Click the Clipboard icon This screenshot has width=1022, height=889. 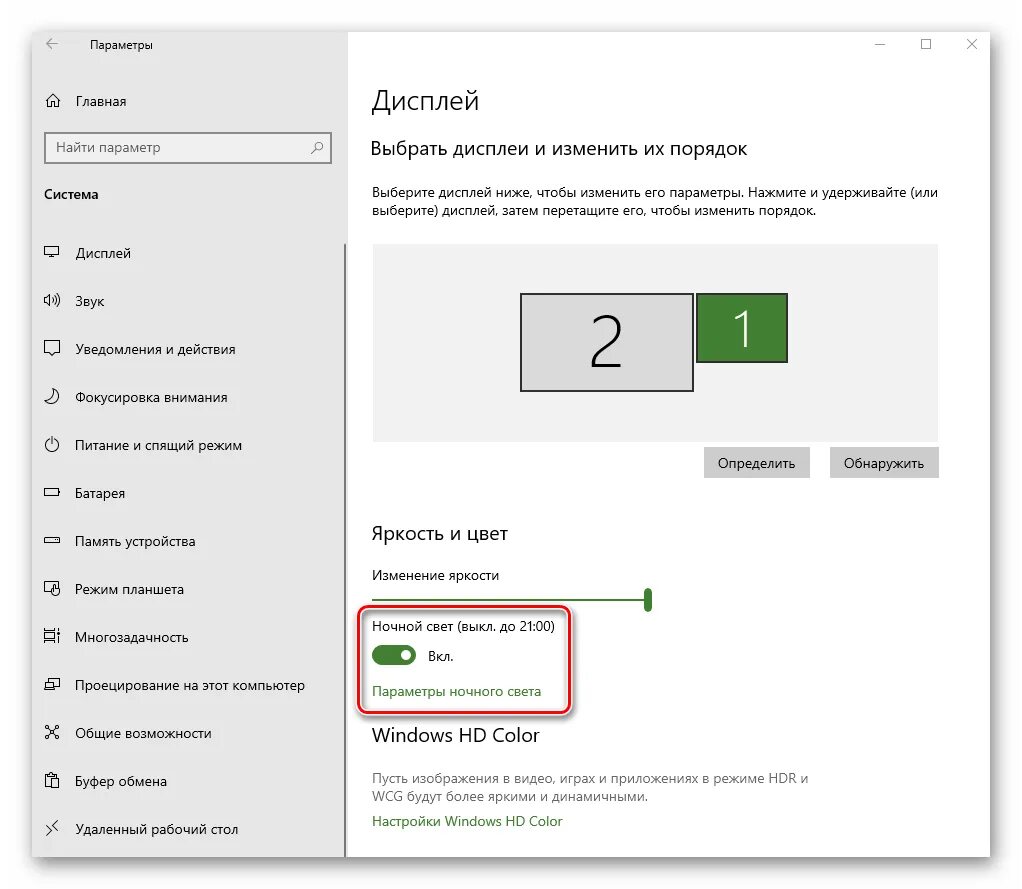click(x=51, y=780)
